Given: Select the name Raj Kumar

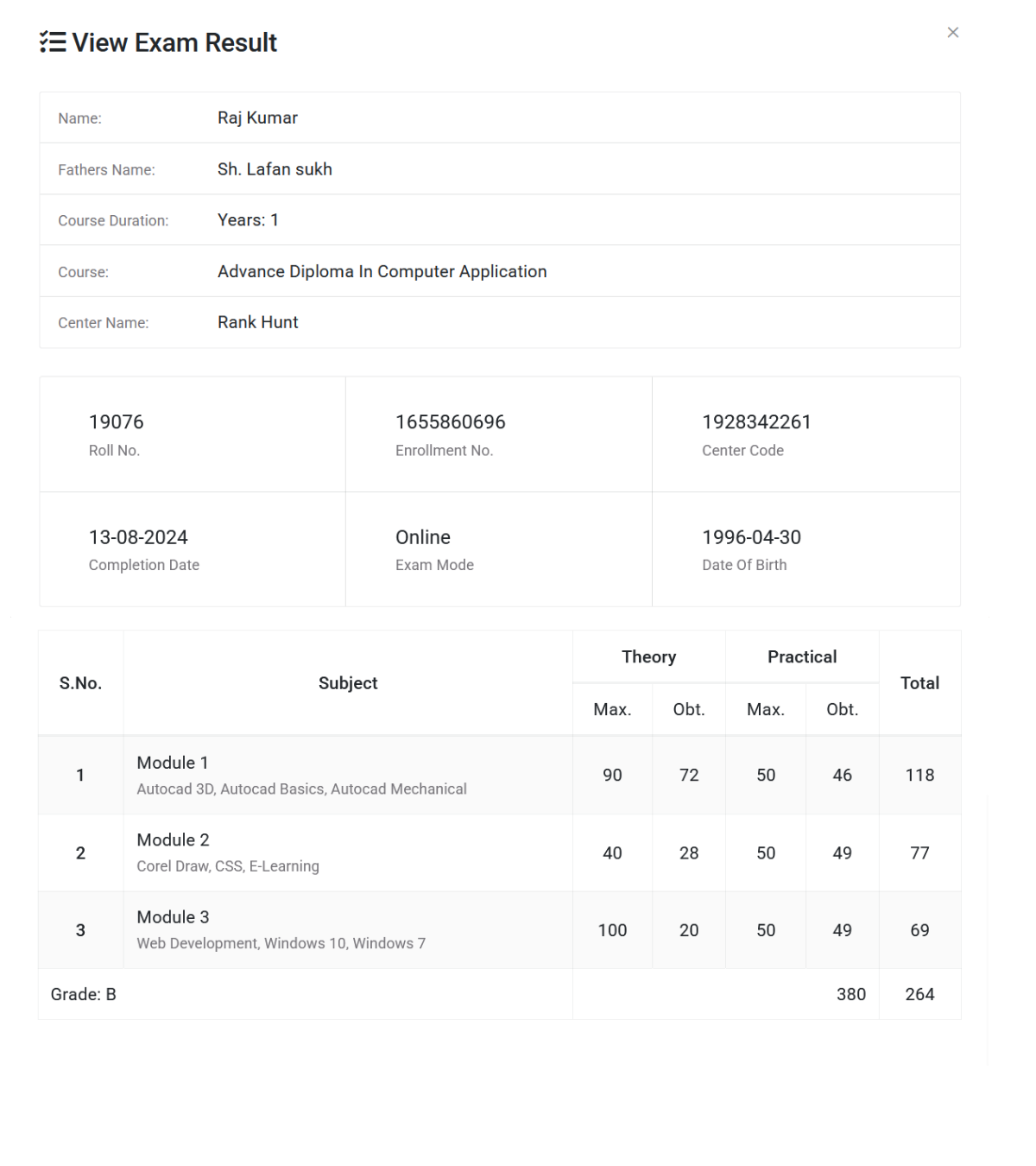Looking at the screenshot, I should pos(257,117).
